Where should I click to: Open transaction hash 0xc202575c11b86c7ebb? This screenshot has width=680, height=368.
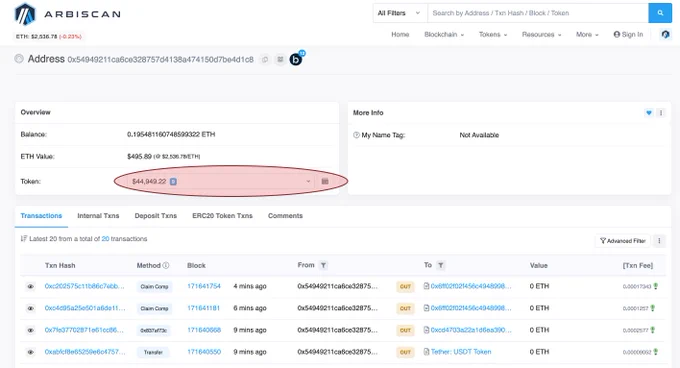pyautogui.click(x=85, y=286)
